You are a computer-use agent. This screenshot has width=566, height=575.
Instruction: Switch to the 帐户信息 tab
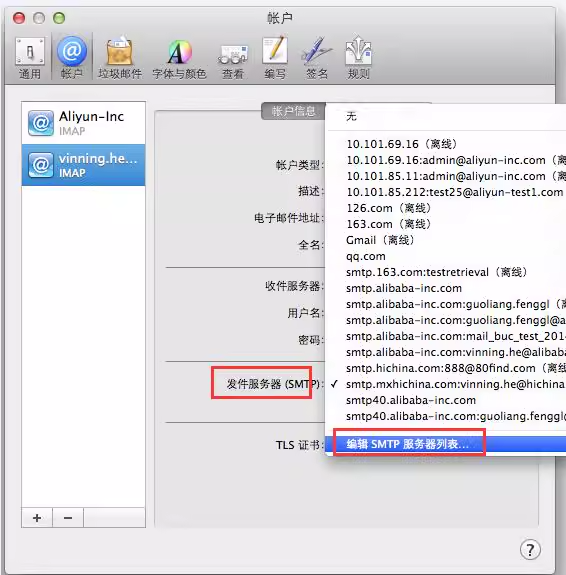293,111
